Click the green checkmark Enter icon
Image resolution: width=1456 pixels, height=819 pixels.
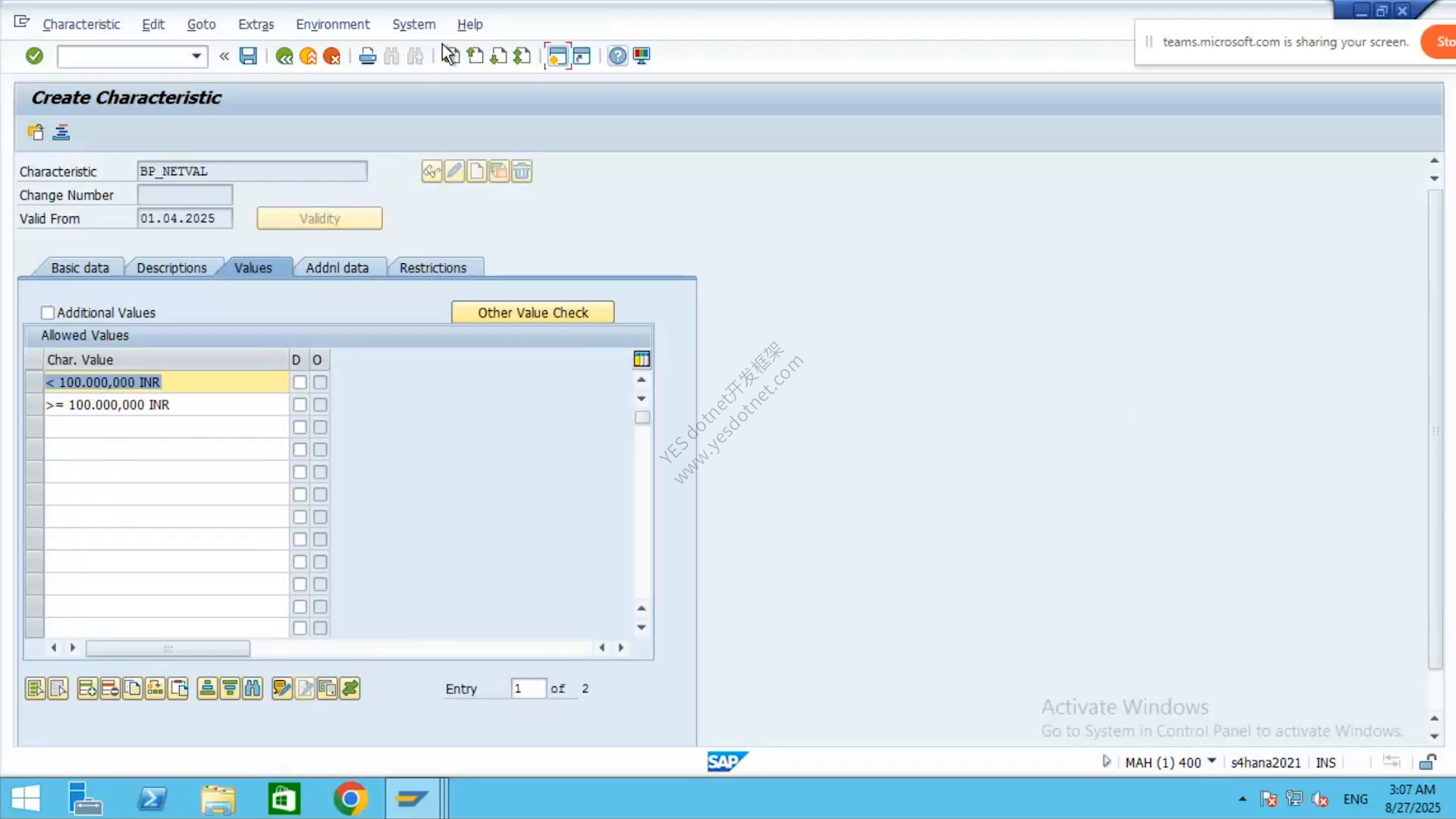coord(34,56)
